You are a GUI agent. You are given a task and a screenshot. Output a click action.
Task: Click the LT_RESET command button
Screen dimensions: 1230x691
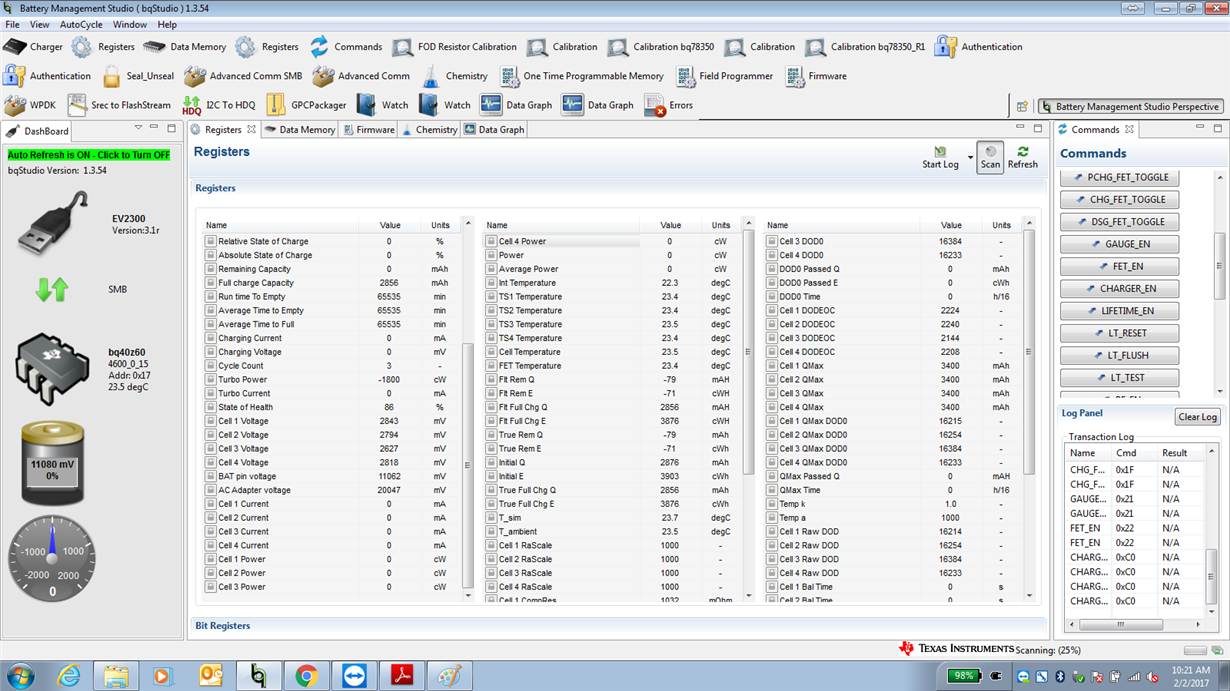coord(1119,333)
